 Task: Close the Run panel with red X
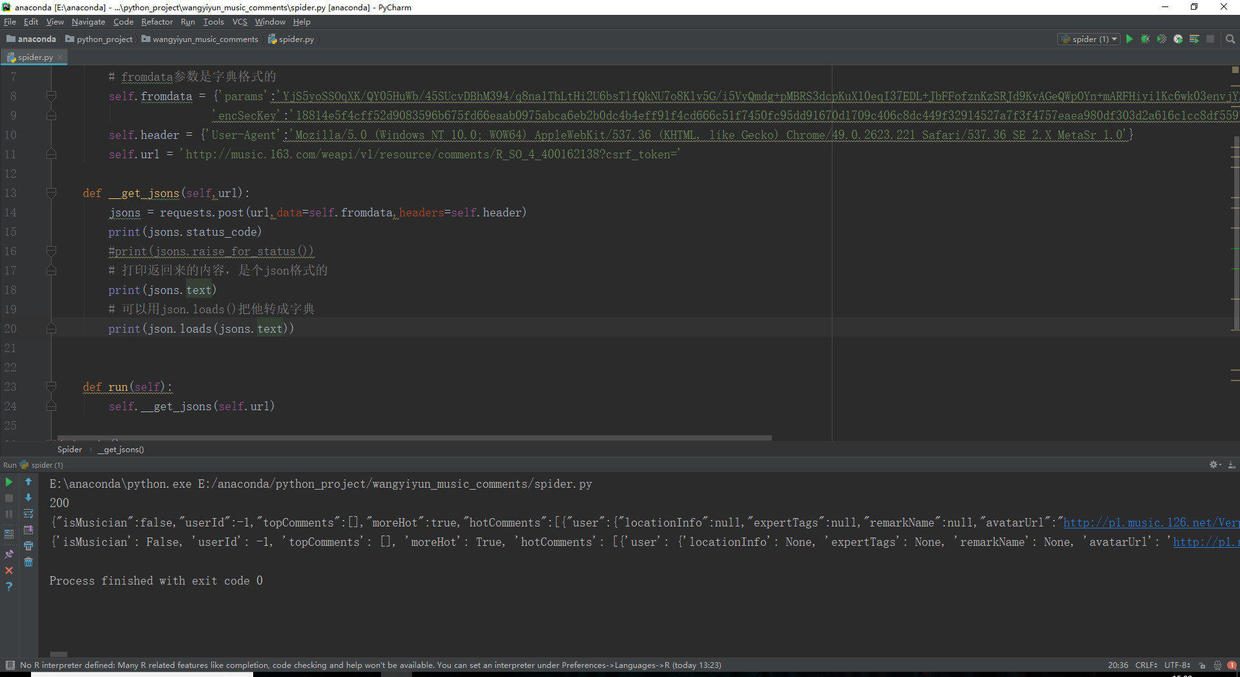pyautogui.click(x=9, y=570)
